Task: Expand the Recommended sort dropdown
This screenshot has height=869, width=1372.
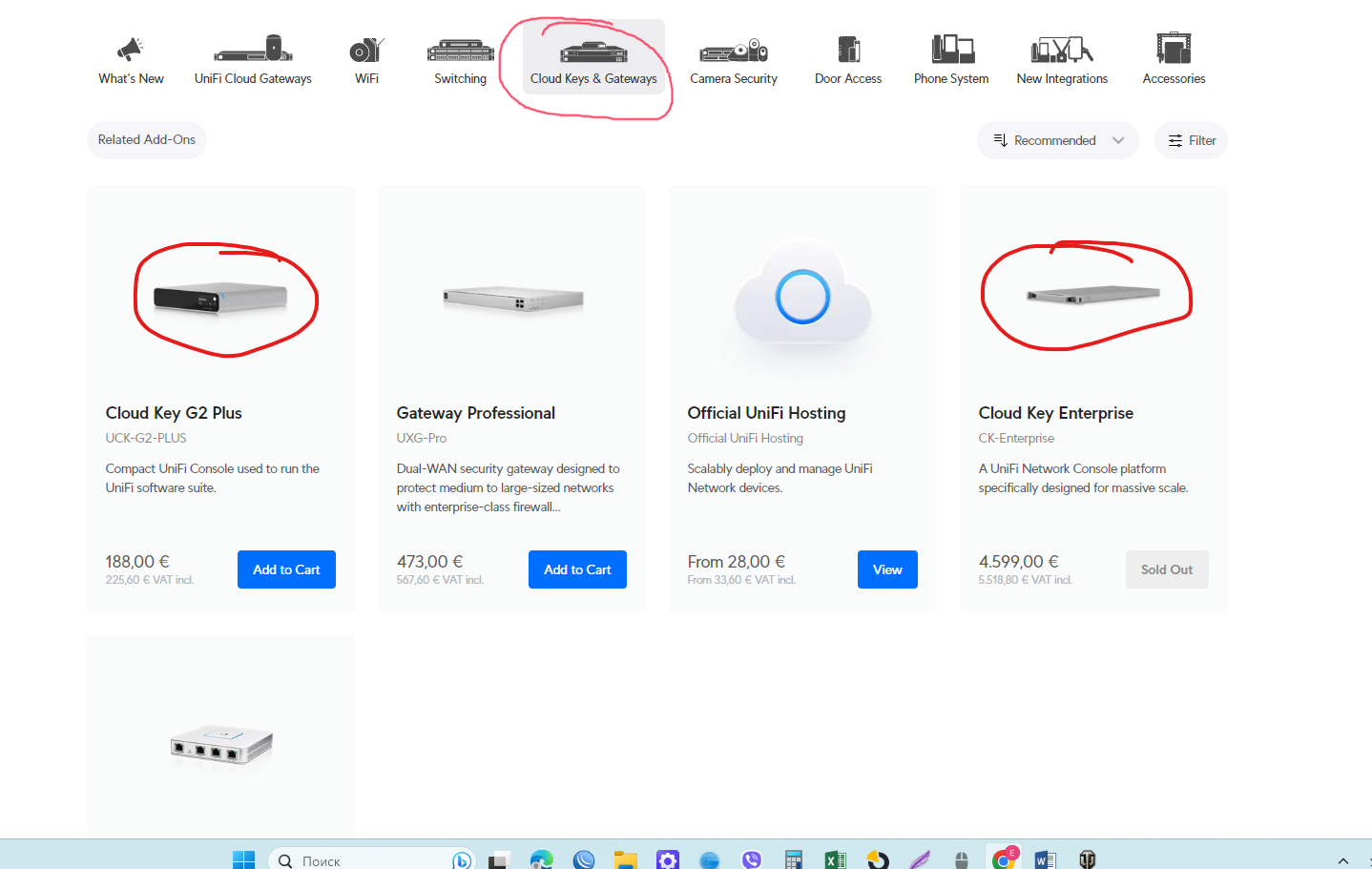Action: [1058, 140]
